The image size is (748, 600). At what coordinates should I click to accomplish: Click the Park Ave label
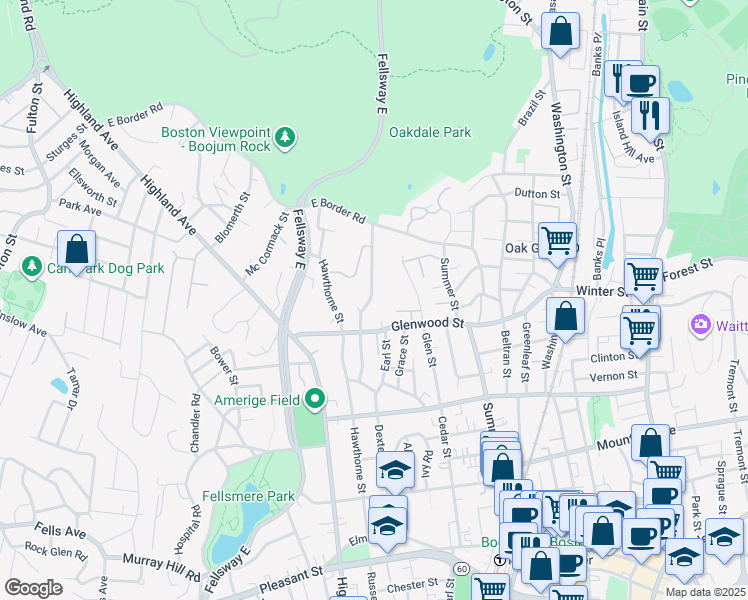(80, 207)
